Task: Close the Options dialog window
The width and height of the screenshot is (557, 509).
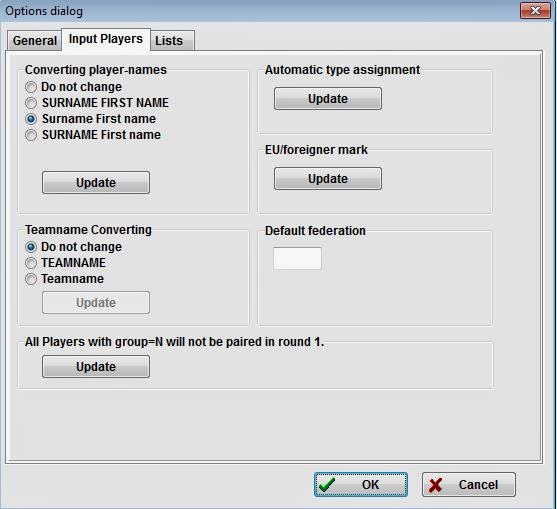Action: [x=535, y=11]
